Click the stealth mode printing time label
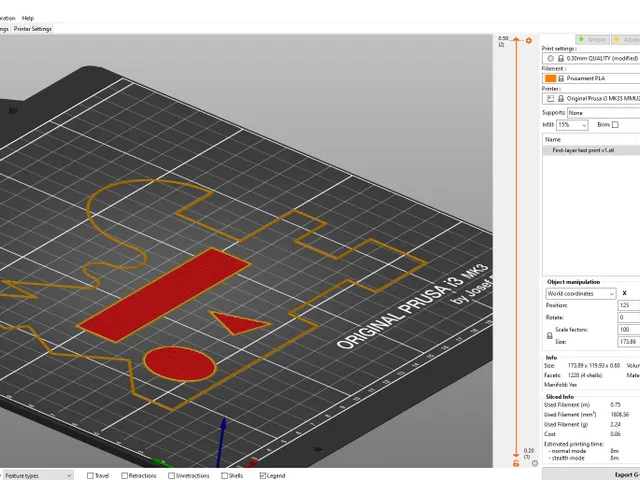 [566, 458]
